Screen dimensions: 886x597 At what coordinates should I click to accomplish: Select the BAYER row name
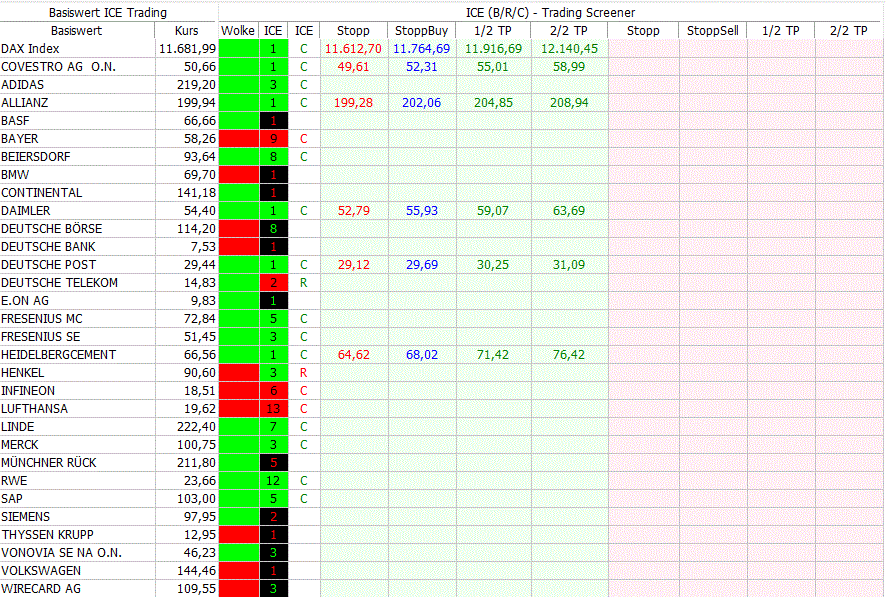(x=20, y=139)
